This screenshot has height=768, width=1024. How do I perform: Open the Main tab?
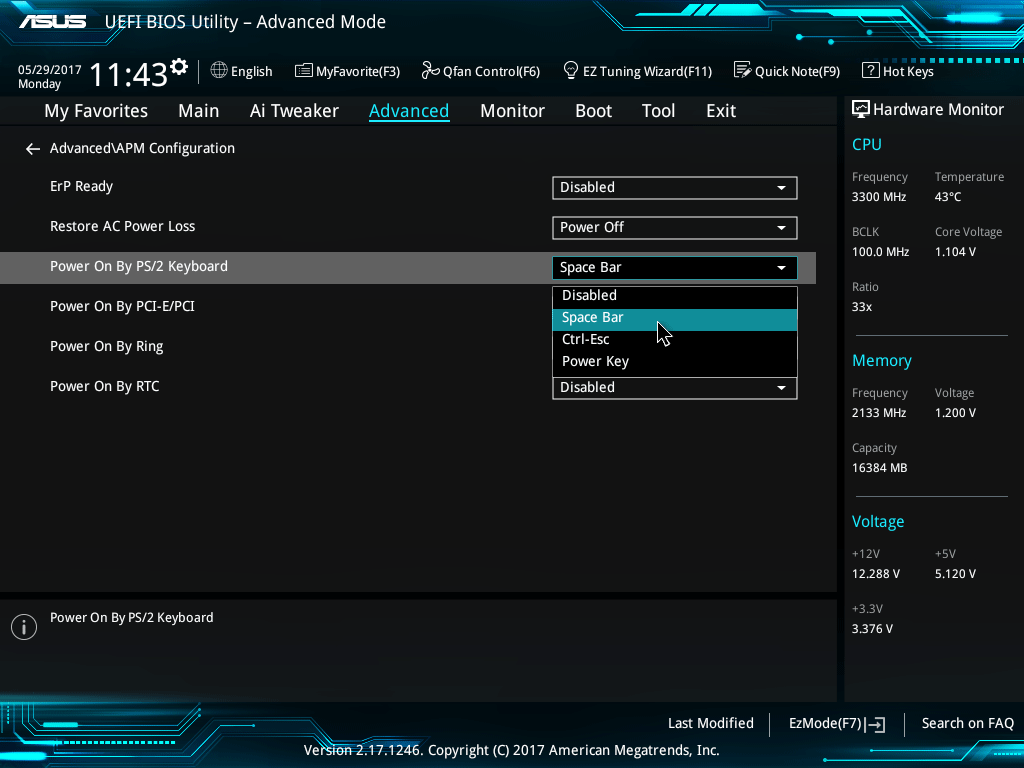[199, 111]
